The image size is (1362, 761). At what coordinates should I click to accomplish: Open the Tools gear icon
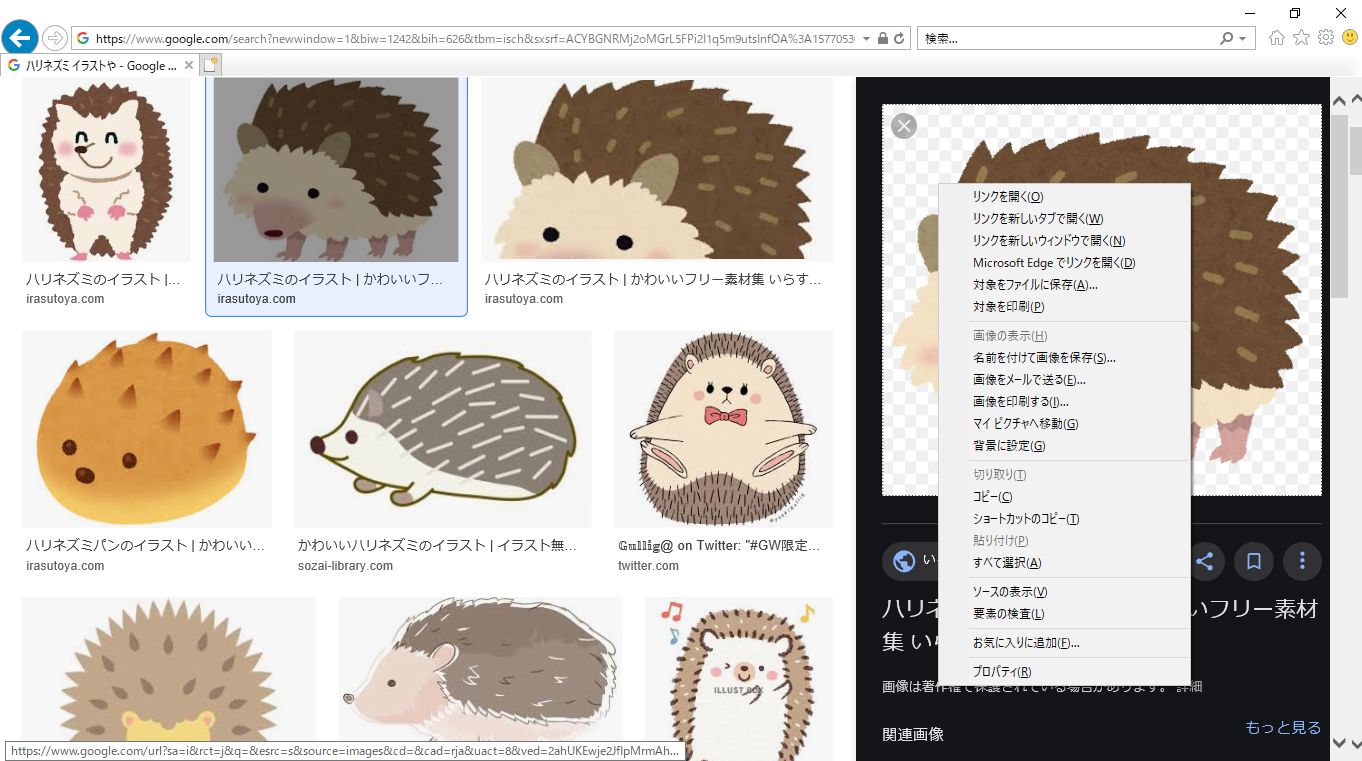[x=1326, y=38]
